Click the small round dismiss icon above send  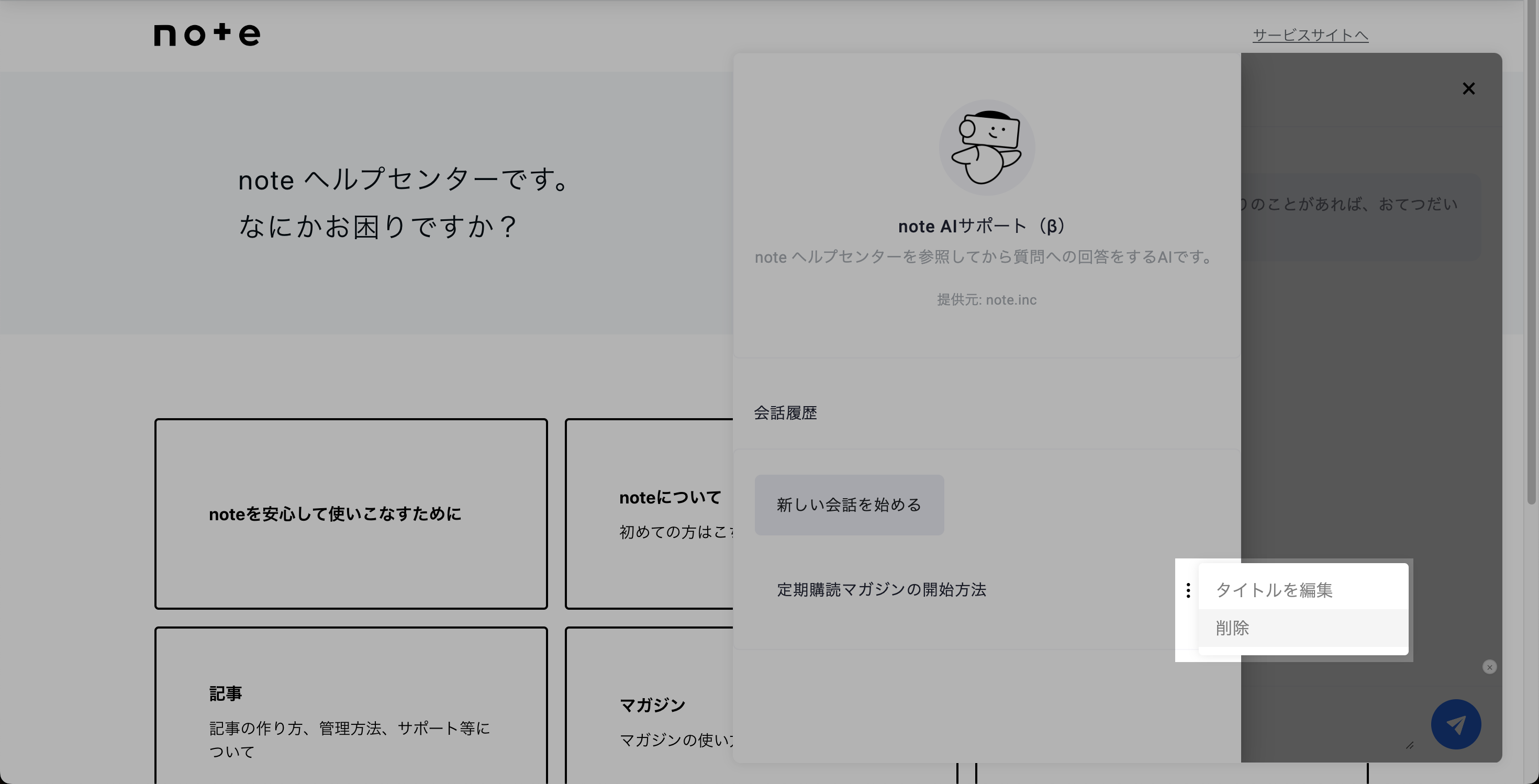tap(1489, 667)
